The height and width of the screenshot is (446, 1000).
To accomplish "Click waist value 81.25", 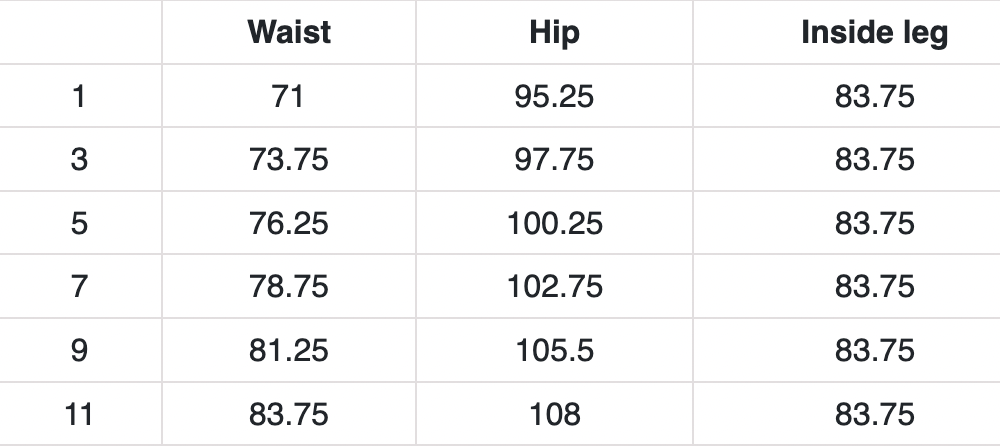I will click(288, 350).
